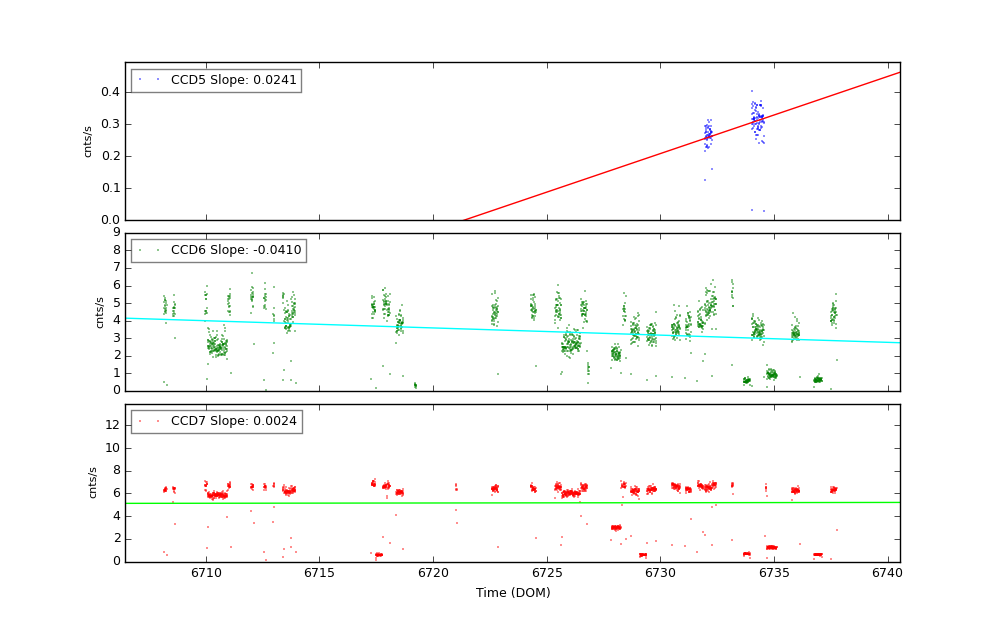Click the 10 y-axis tick in CCD7 plot
1000x624 pixels.
pos(113,448)
